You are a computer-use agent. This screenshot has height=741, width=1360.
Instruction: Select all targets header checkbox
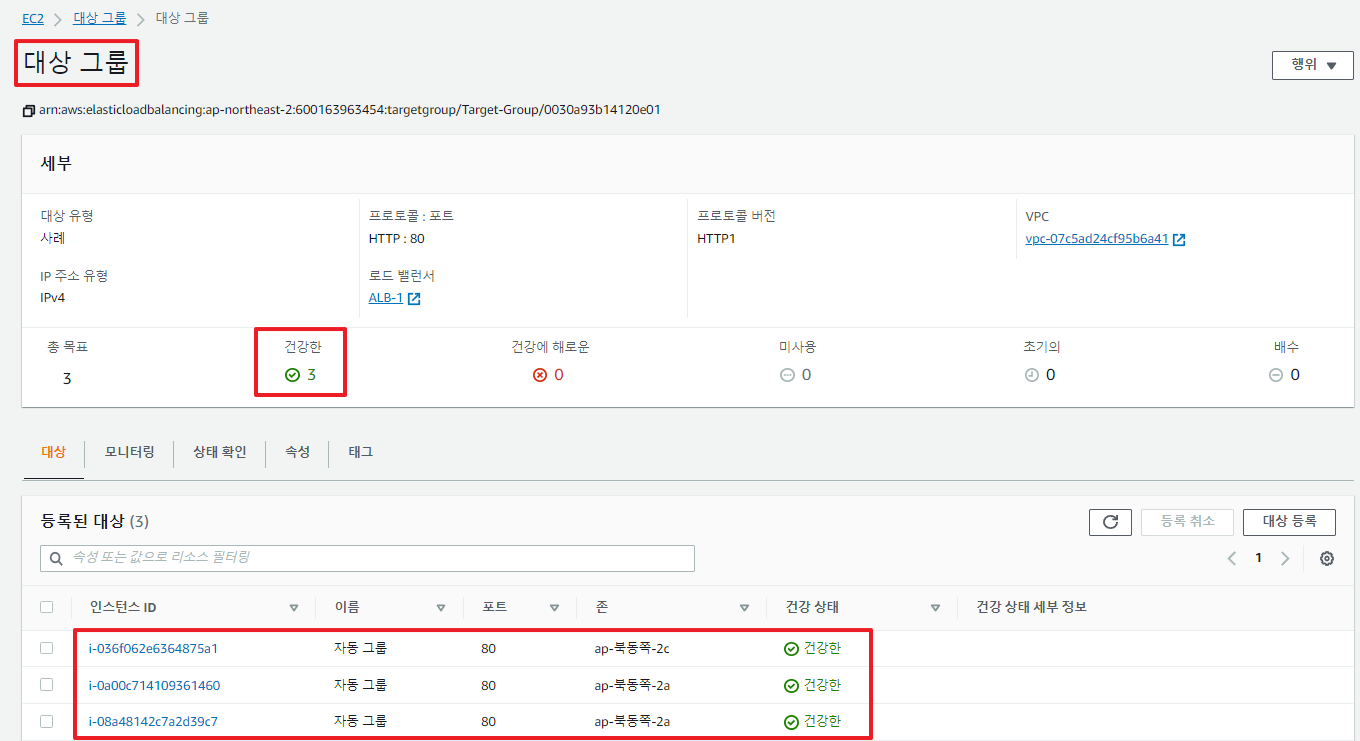[x=46, y=607]
